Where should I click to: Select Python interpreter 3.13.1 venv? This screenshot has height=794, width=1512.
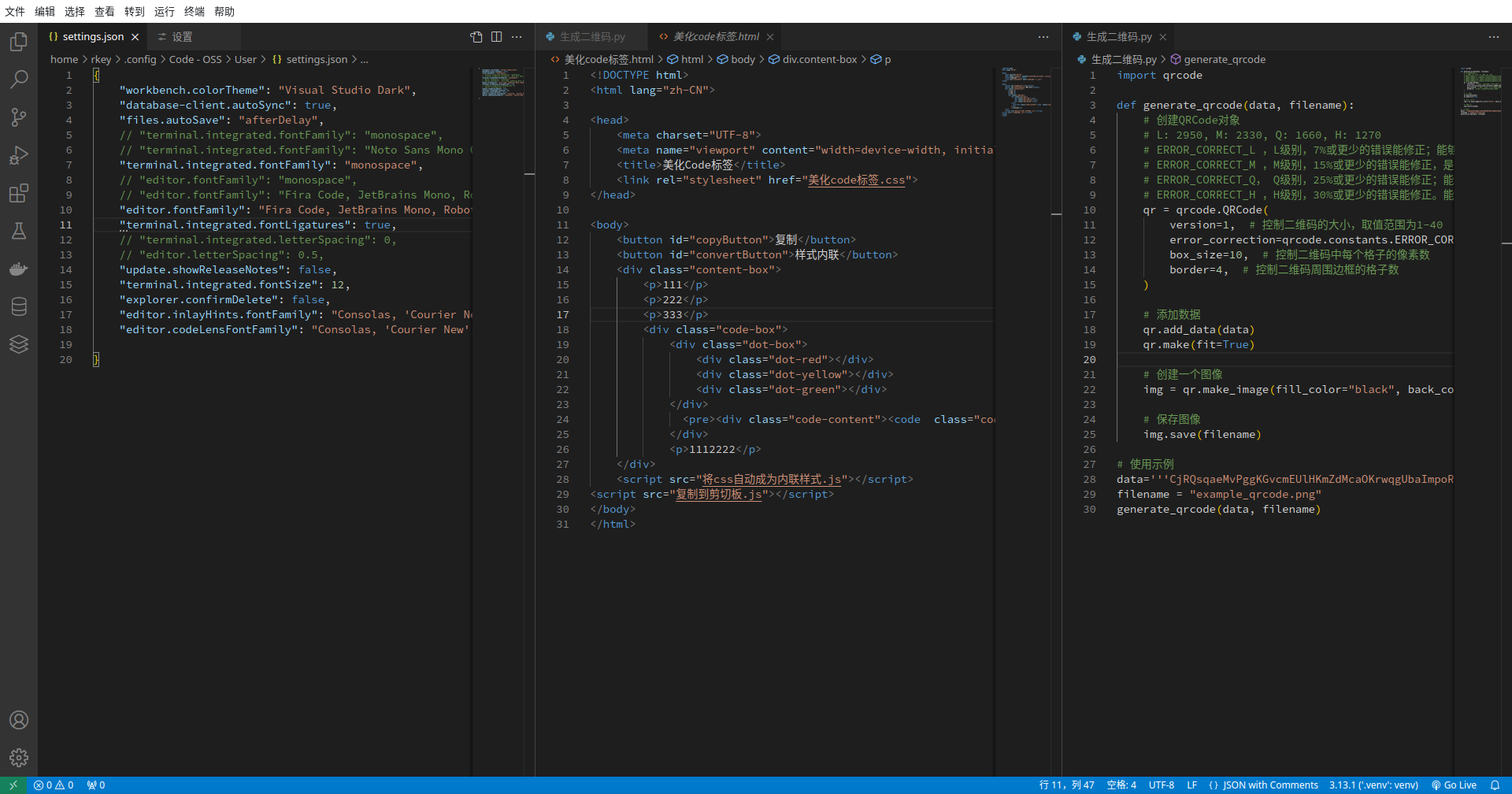(1373, 785)
